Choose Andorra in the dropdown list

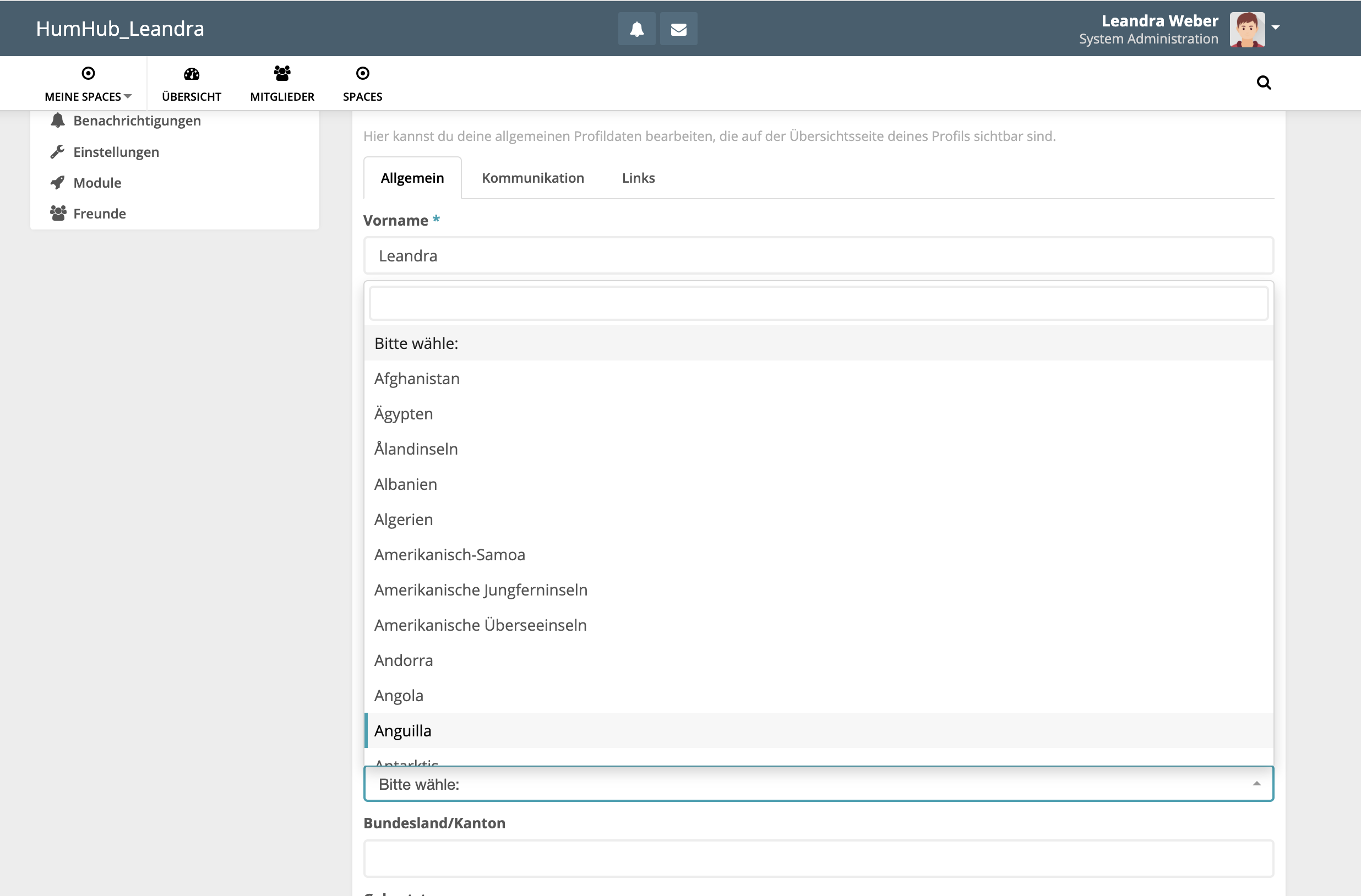click(404, 660)
